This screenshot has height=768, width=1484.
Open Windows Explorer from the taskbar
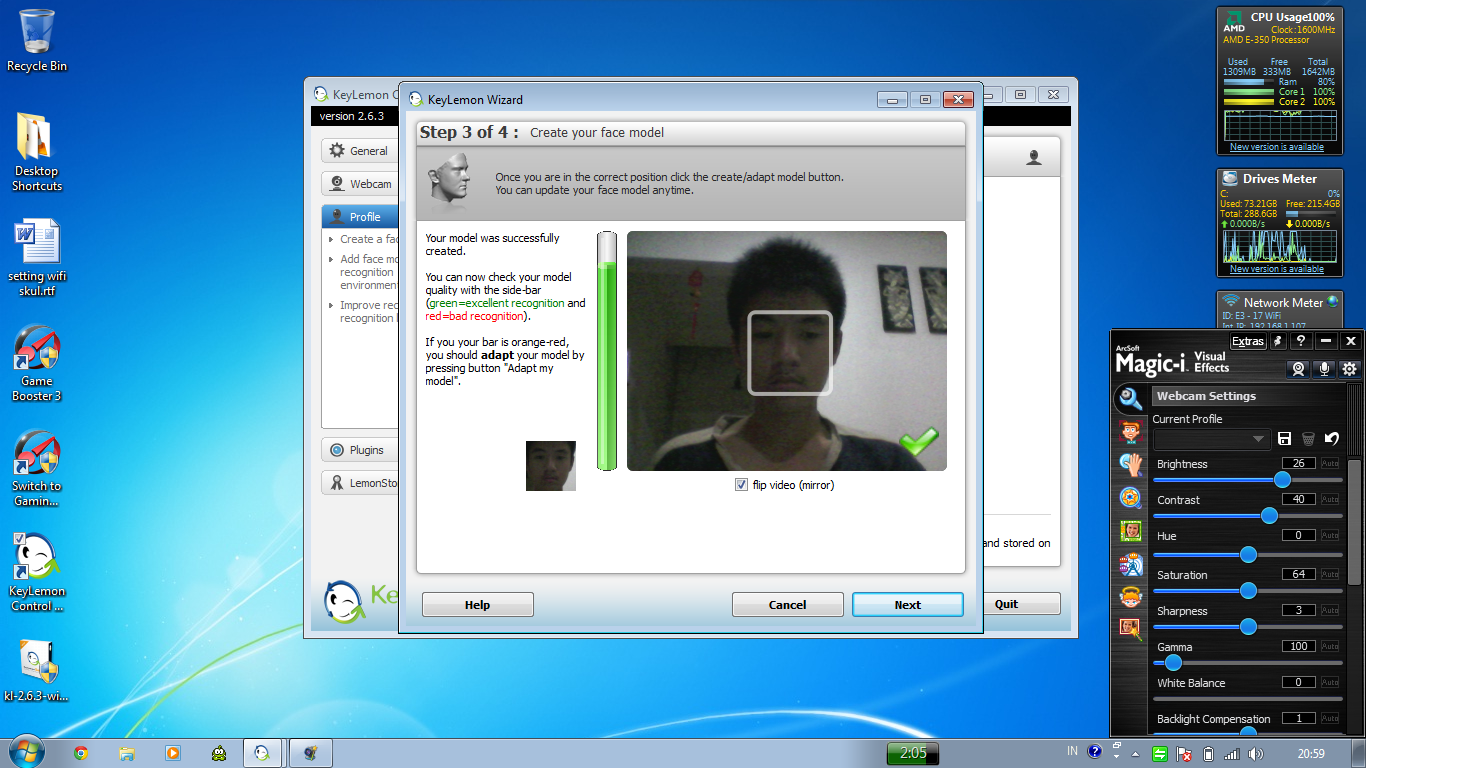click(x=127, y=753)
